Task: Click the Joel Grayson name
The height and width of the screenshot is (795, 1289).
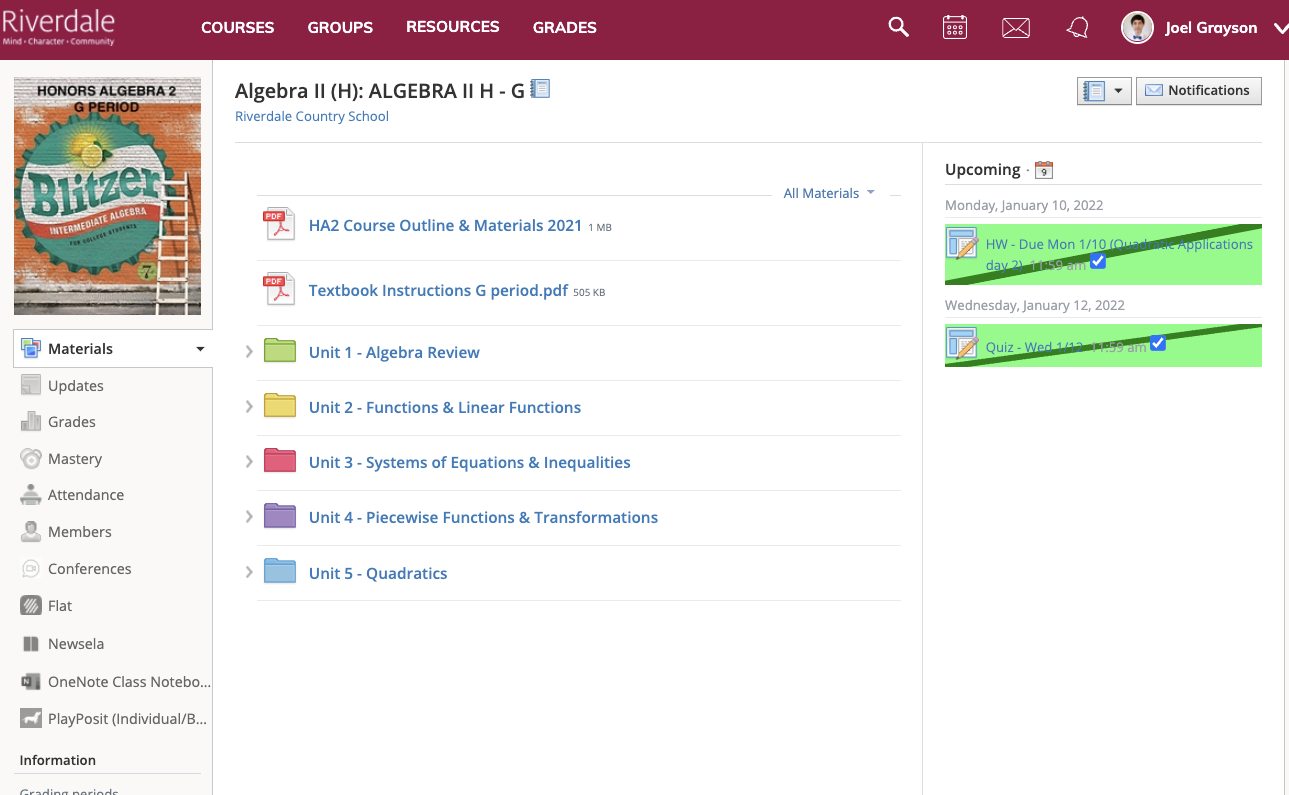Action: pos(1211,28)
